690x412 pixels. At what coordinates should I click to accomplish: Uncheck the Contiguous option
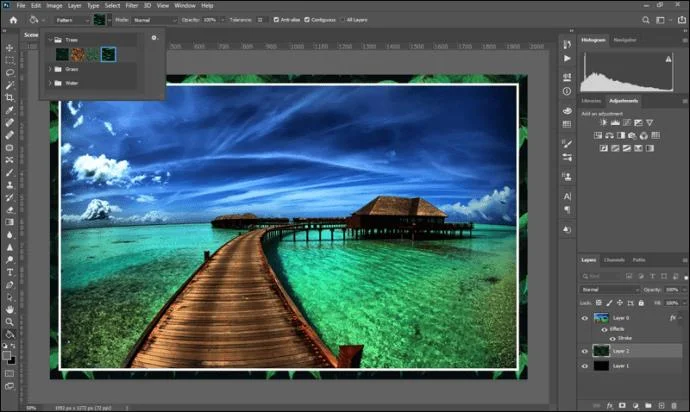coord(308,19)
